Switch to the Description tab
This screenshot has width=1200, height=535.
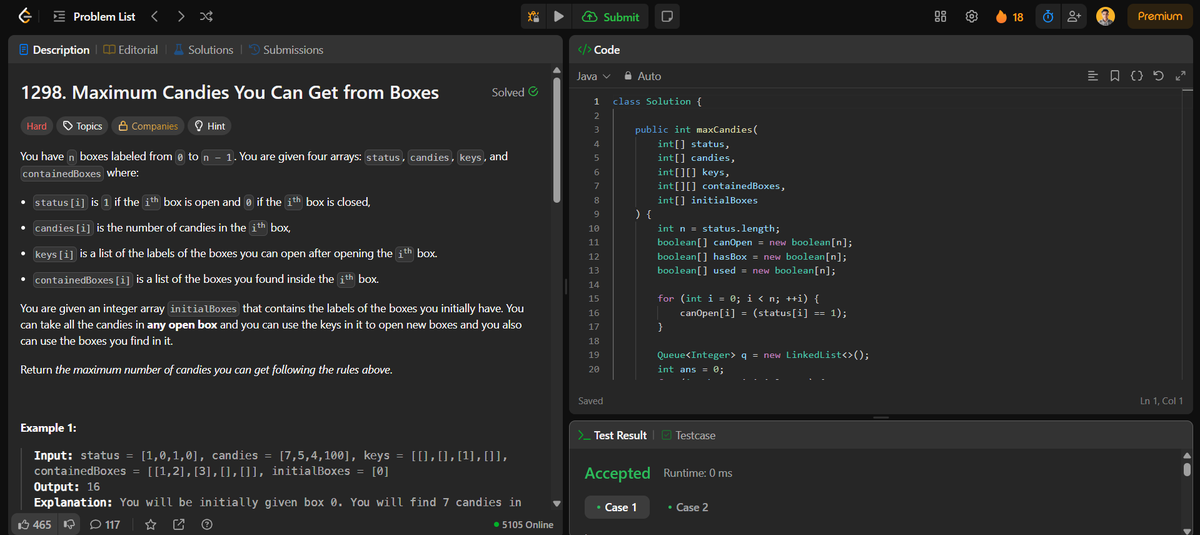pos(55,49)
